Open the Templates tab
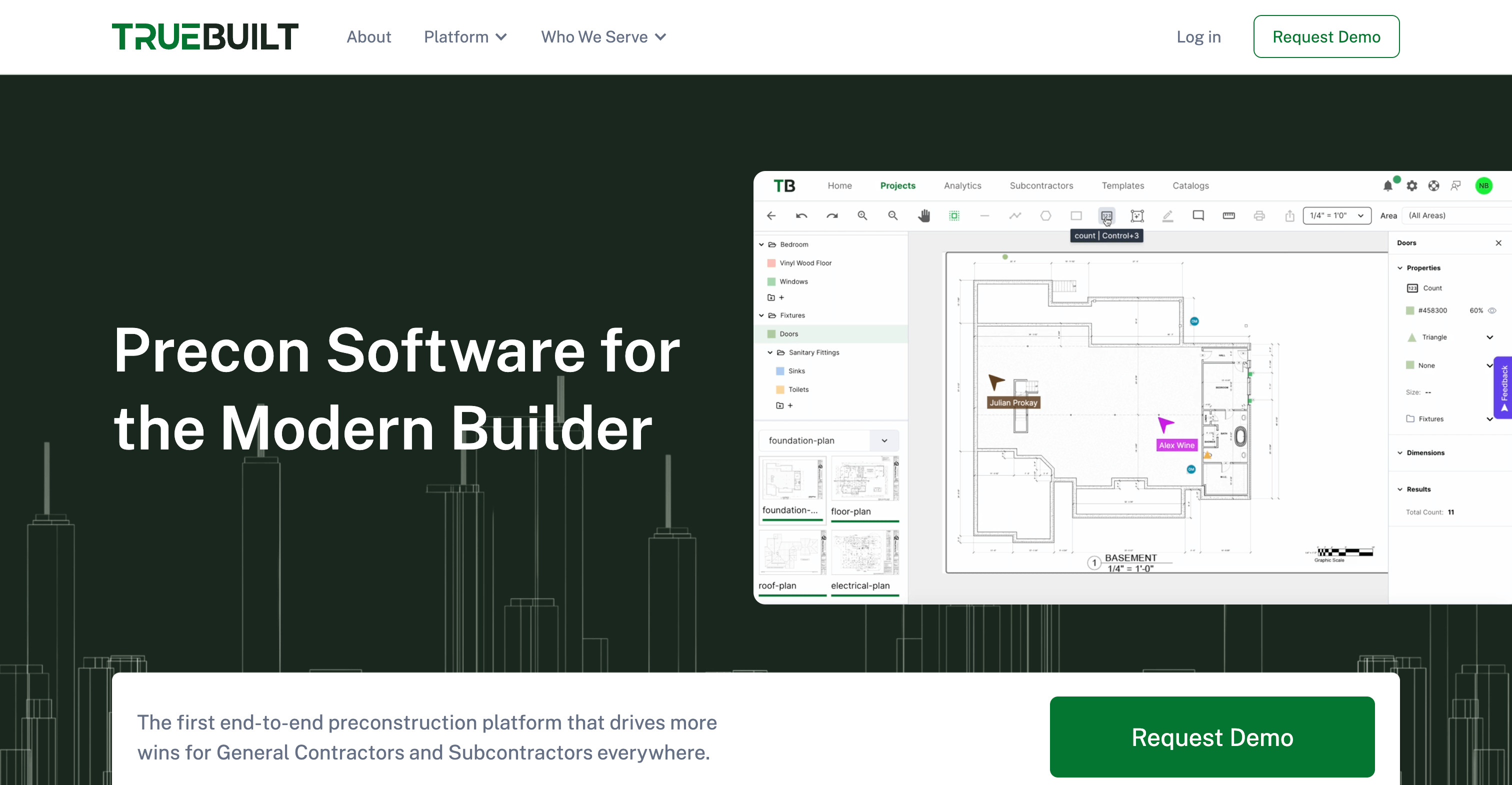The image size is (1512, 785). pos(1122,185)
